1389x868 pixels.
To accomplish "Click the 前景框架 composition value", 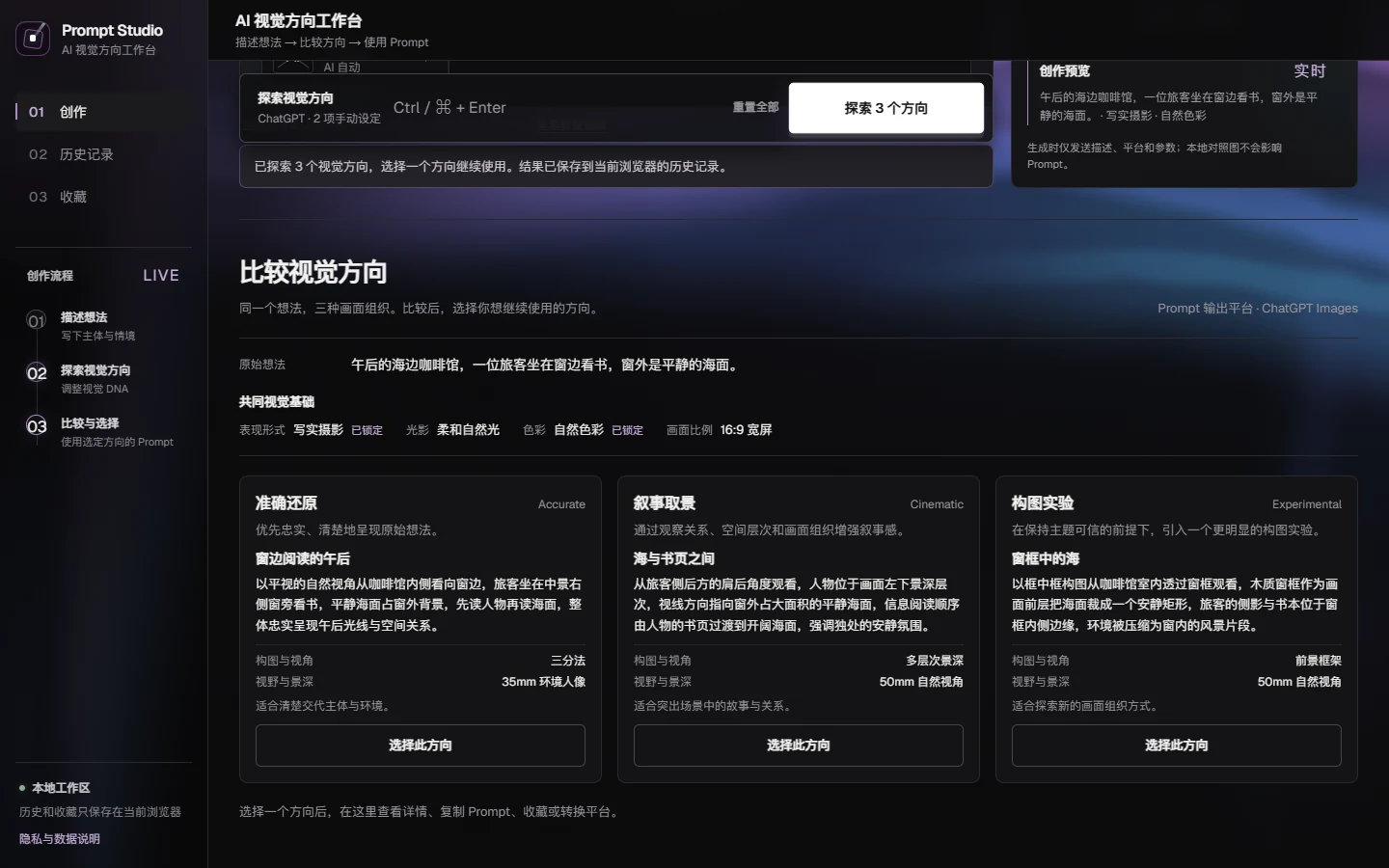I will coord(1319,661).
